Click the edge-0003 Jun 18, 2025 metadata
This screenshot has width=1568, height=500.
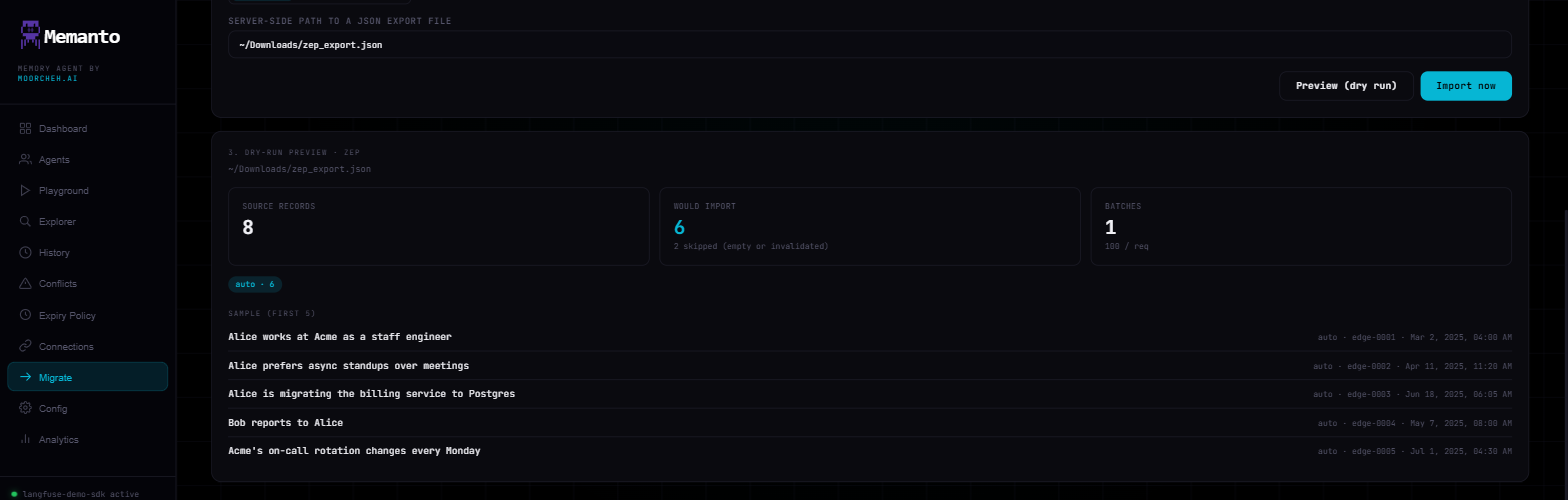click(x=1413, y=395)
